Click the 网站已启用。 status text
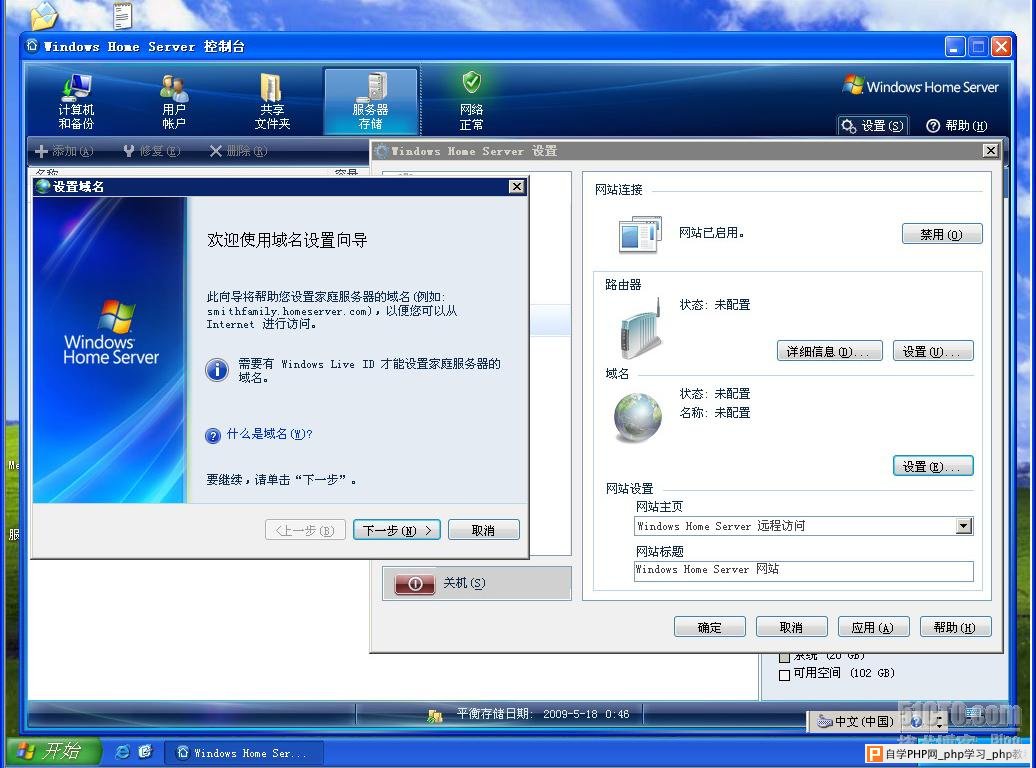The image size is (1036, 768). point(712,233)
